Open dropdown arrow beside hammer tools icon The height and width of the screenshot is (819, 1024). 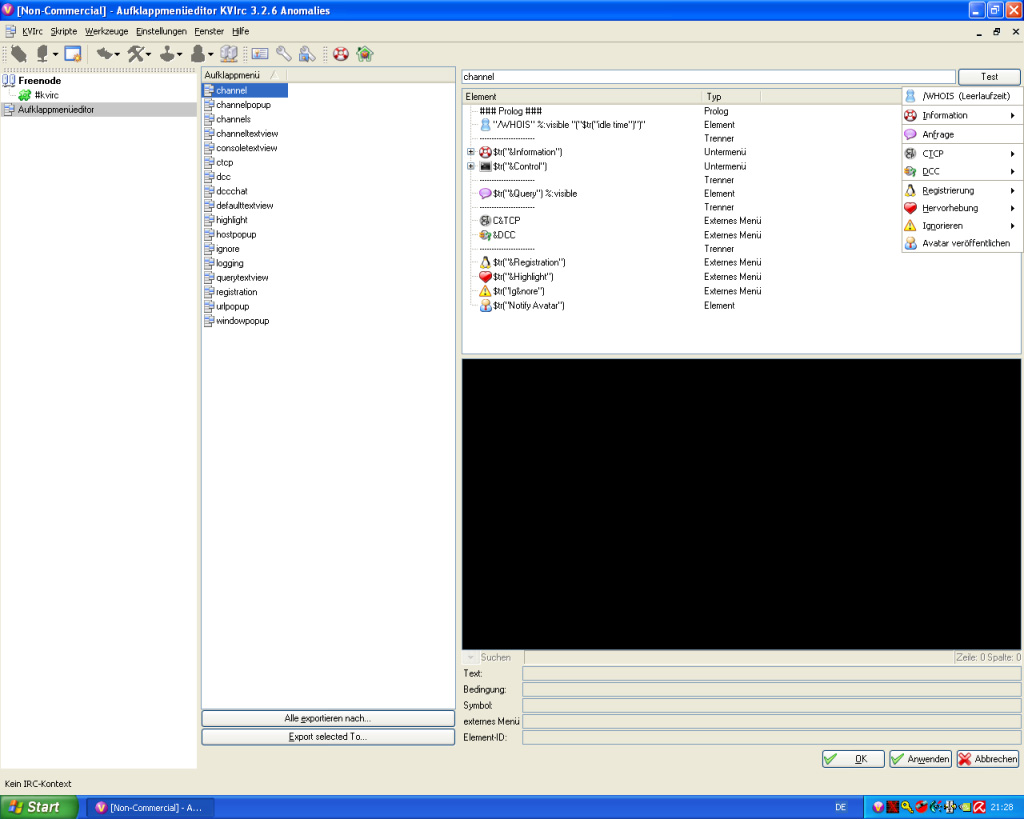(149, 55)
